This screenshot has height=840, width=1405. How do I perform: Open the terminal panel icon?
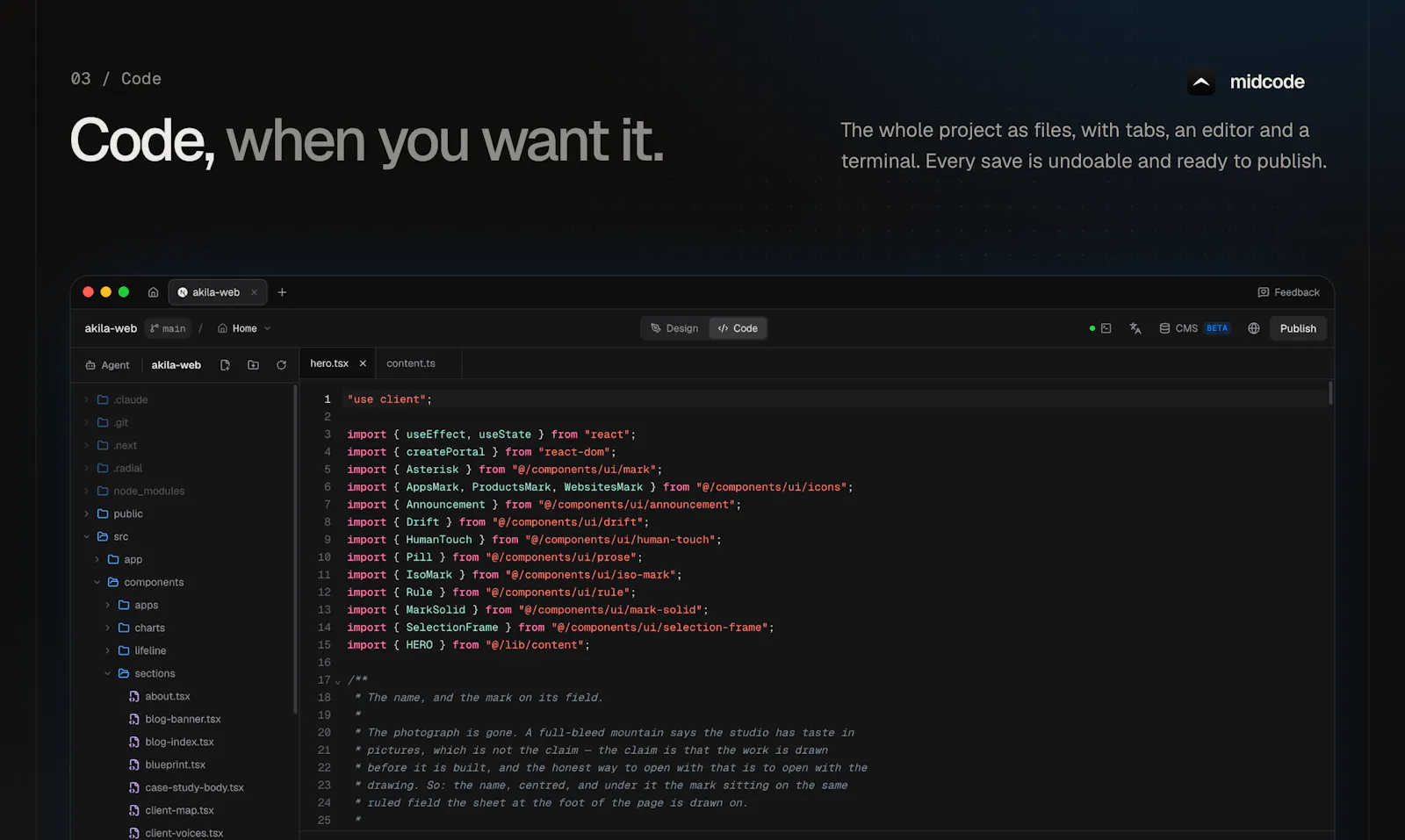(x=1106, y=328)
